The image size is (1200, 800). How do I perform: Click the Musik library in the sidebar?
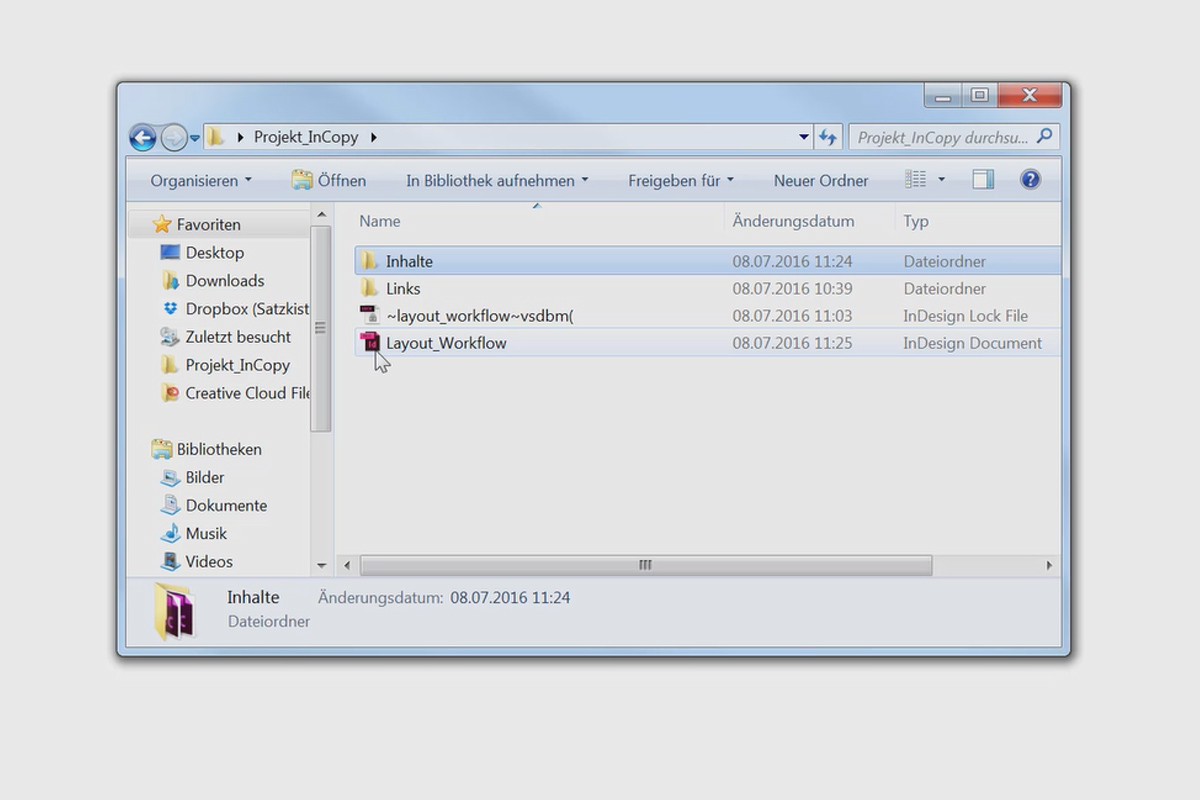pos(204,533)
